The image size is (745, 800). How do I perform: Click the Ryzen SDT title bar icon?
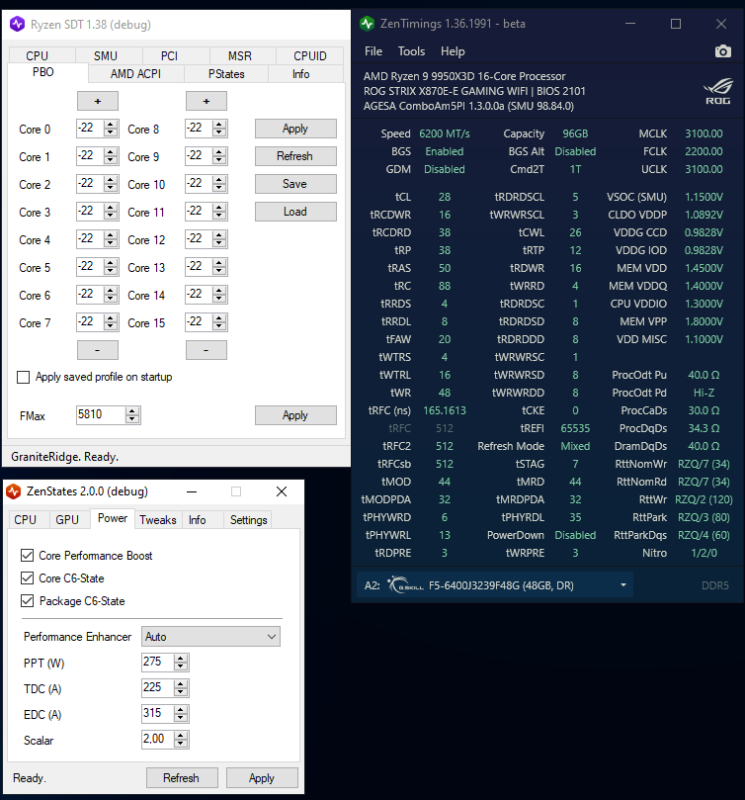(x=17, y=24)
